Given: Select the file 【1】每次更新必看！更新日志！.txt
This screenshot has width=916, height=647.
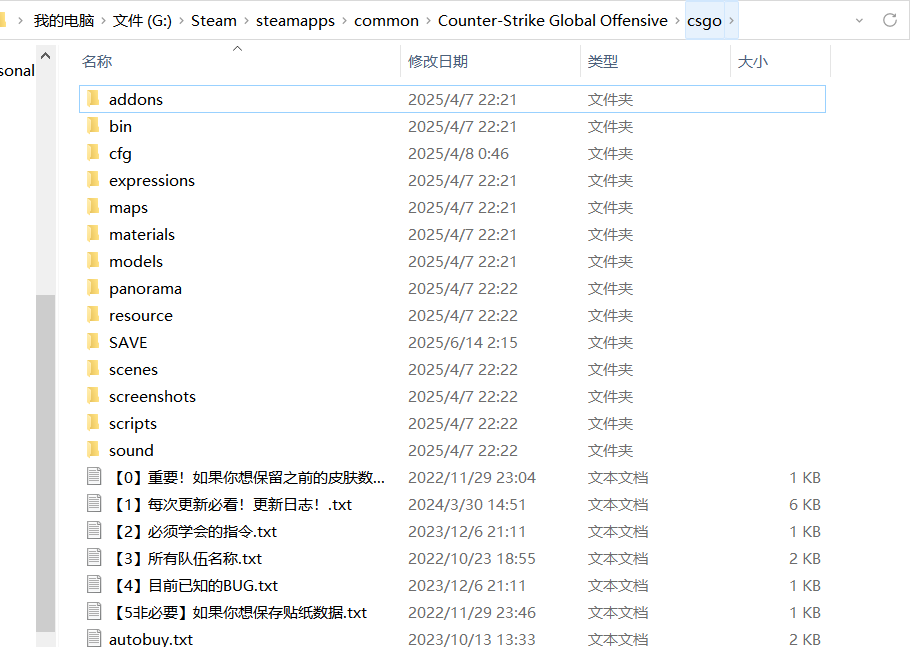Looking at the screenshot, I should point(231,505).
